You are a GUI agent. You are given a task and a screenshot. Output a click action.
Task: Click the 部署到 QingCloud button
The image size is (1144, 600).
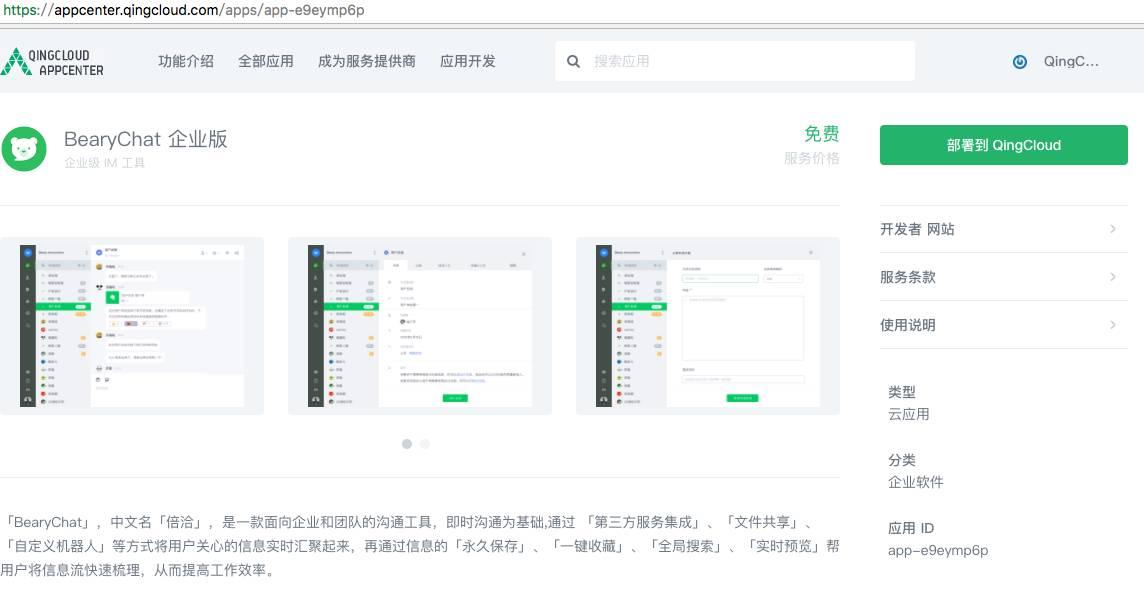click(x=1004, y=145)
